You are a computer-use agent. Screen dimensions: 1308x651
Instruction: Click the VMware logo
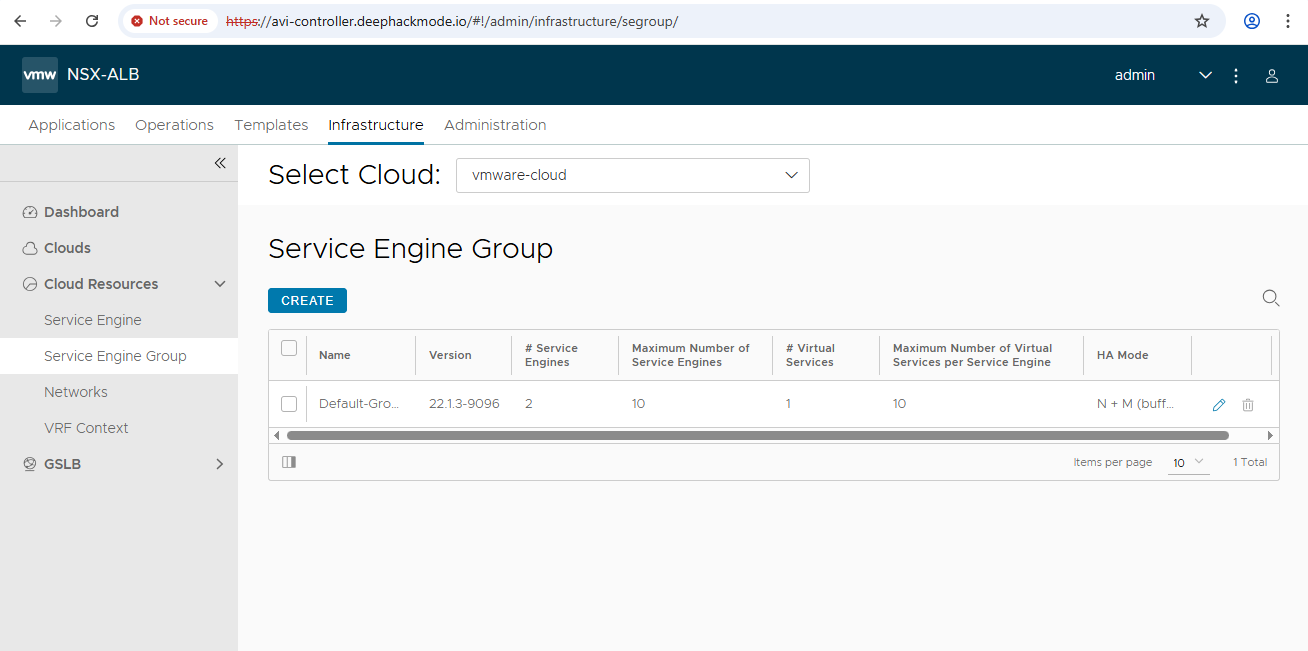(40, 75)
